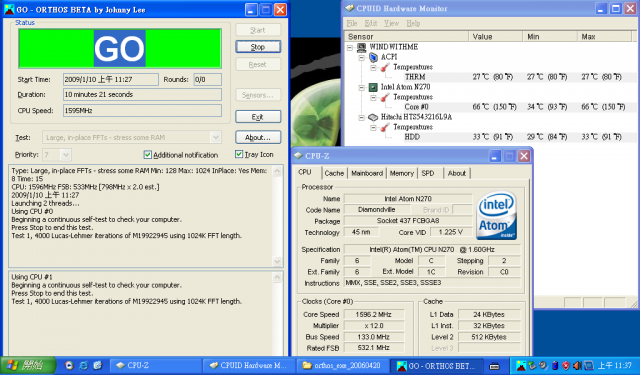Click the Max column header
Screen dimensions: 640x375
(605, 37)
